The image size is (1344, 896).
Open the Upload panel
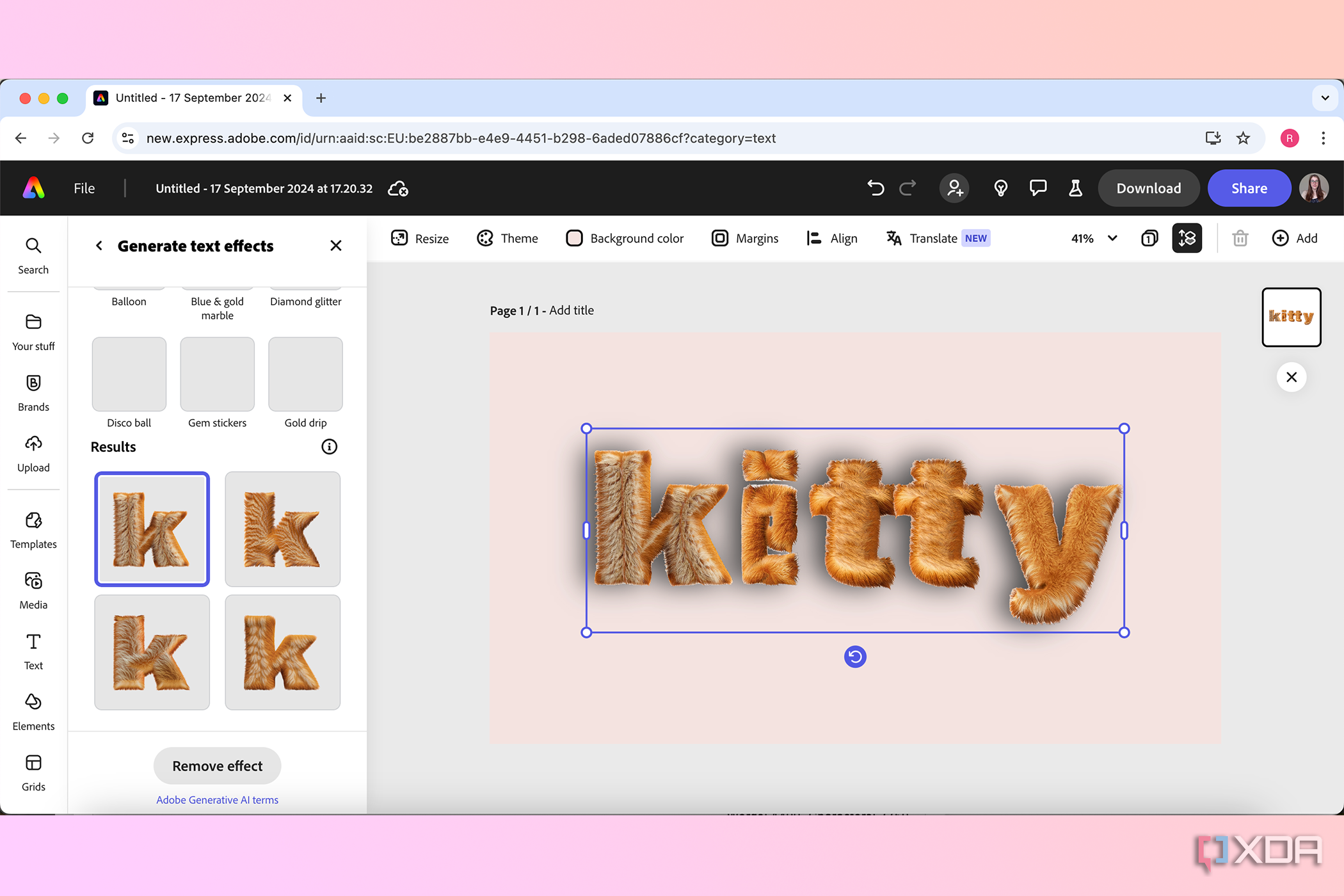point(33,454)
